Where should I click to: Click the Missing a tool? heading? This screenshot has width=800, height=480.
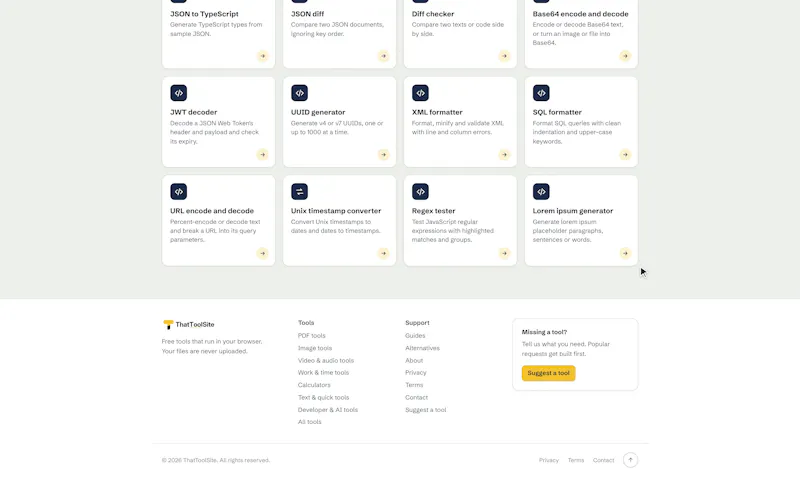coord(544,332)
